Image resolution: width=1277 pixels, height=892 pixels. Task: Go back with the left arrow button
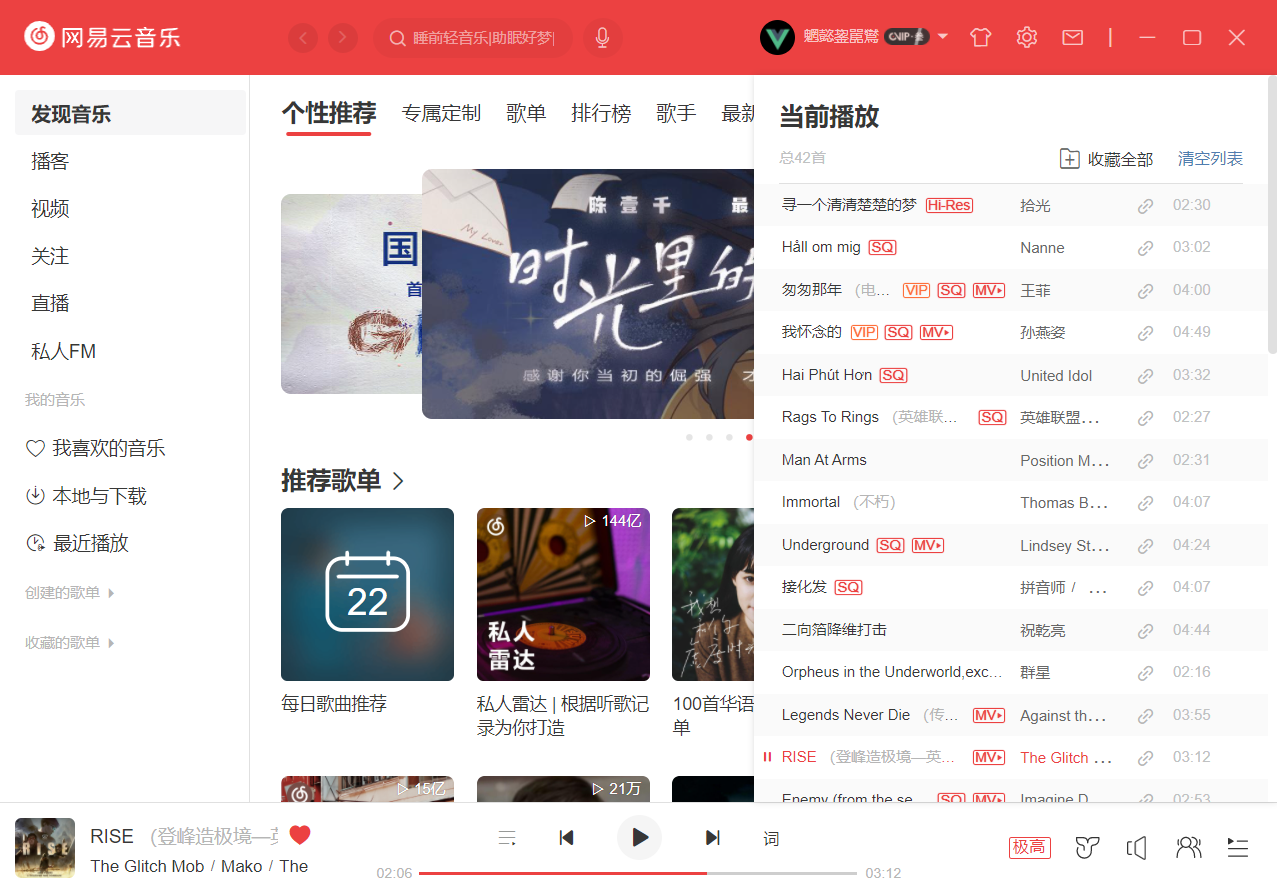click(303, 38)
